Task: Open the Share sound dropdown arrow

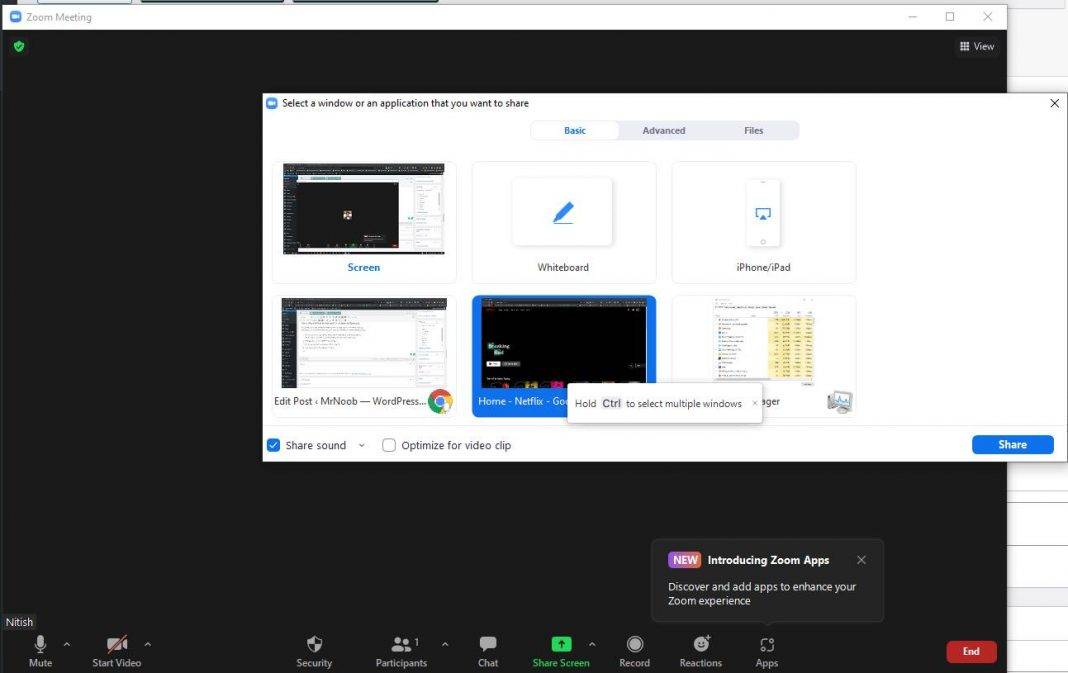Action: (361, 445)
